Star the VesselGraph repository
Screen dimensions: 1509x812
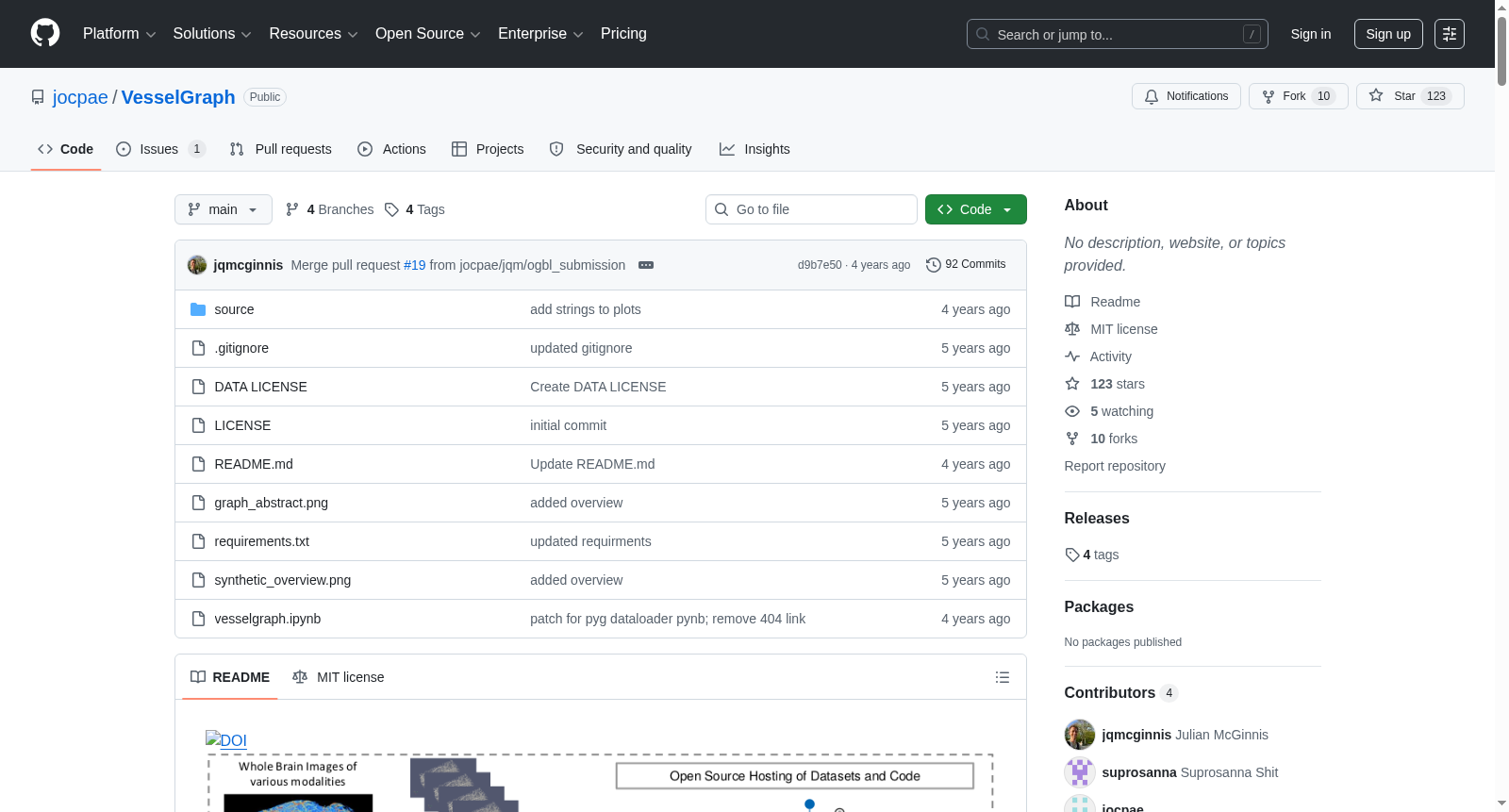point(1410,96)
